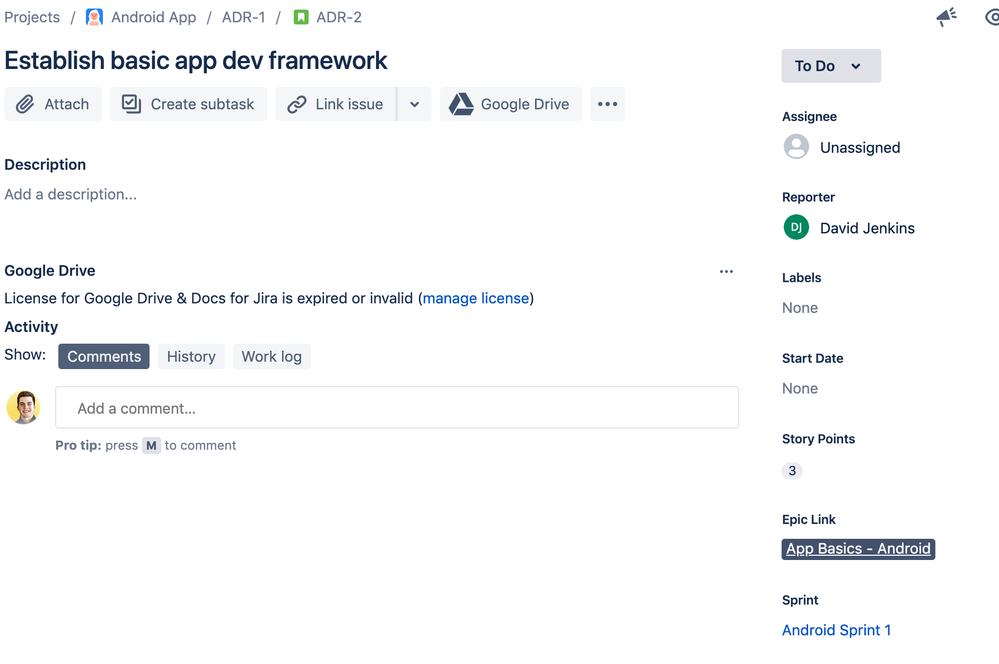This screenshot has height=664, width=999.
Task: Click the Add a comment field
Action: coord(397,408)
